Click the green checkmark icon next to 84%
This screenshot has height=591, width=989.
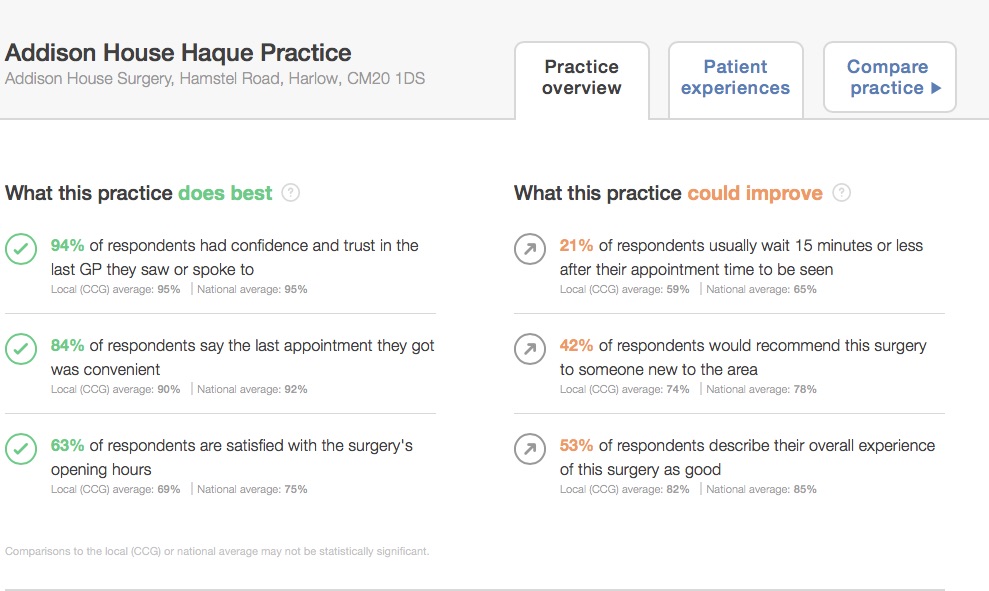coord(21,350)
